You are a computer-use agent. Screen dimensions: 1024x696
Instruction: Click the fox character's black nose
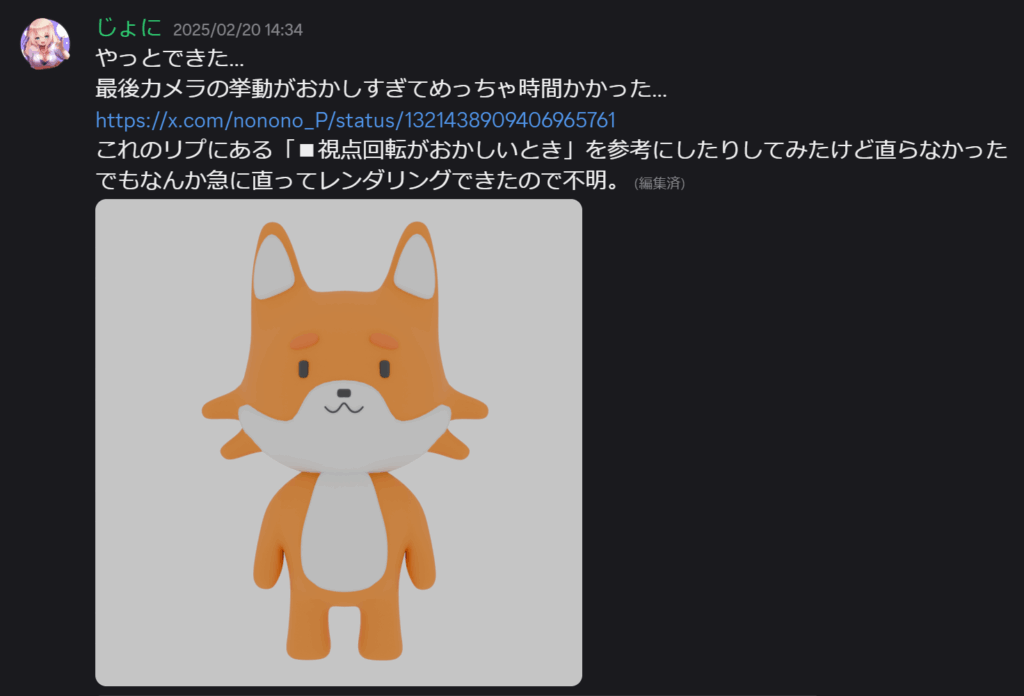344,393
